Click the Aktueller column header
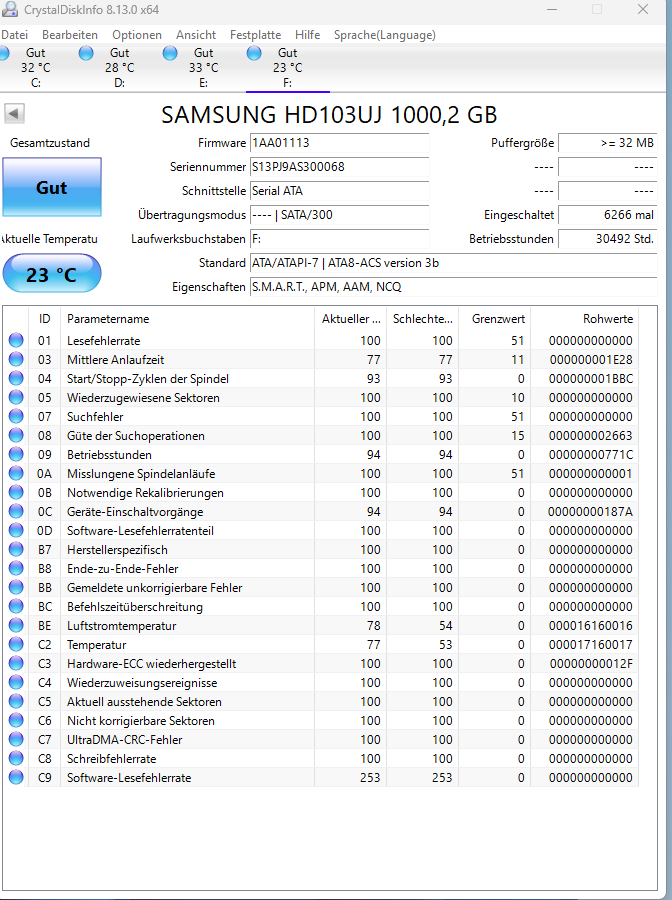This screenshot has height=900, width=672. (x=351, y=319)
